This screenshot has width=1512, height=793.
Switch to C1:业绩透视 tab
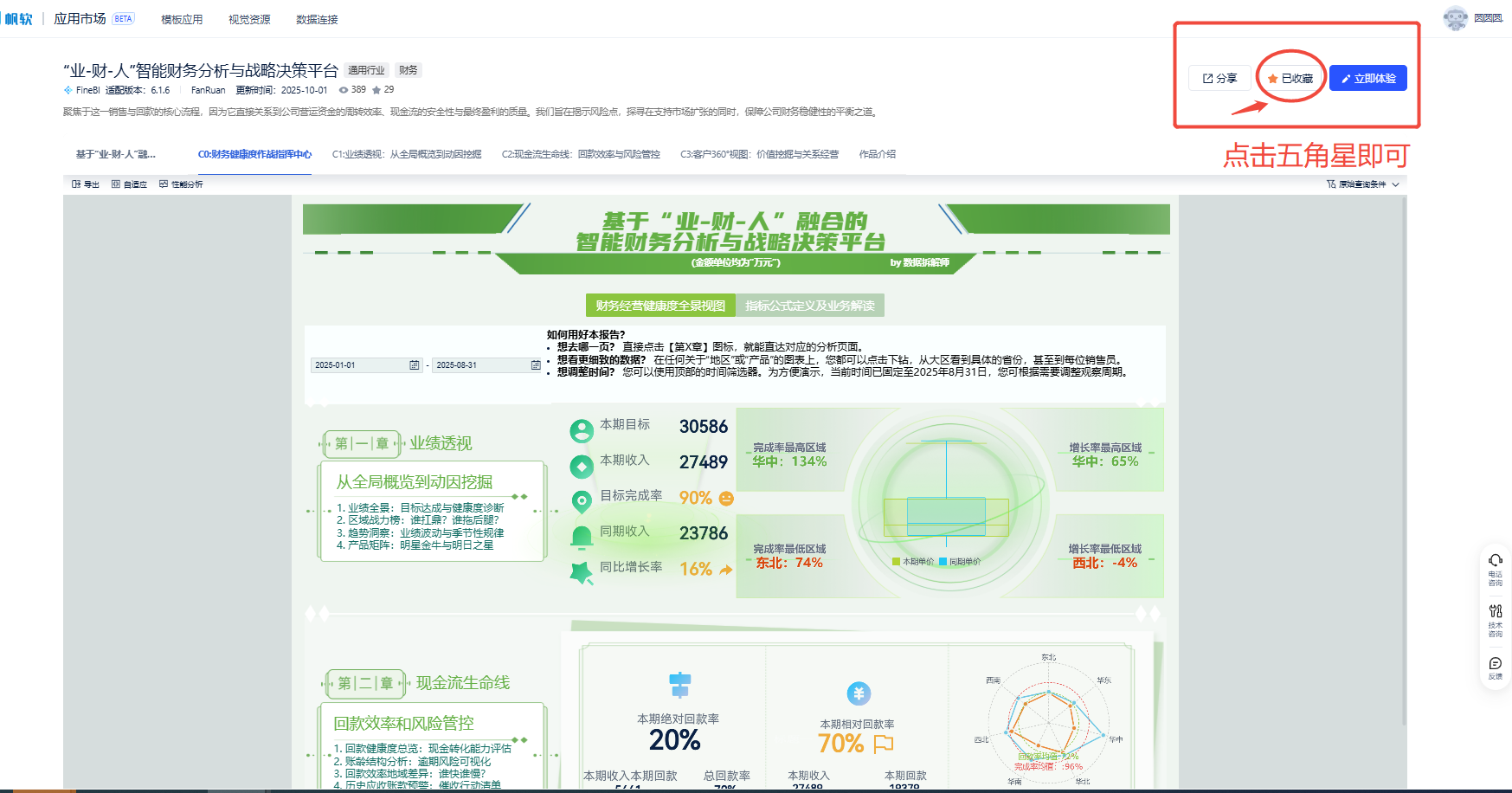click(x=406, y=154)
